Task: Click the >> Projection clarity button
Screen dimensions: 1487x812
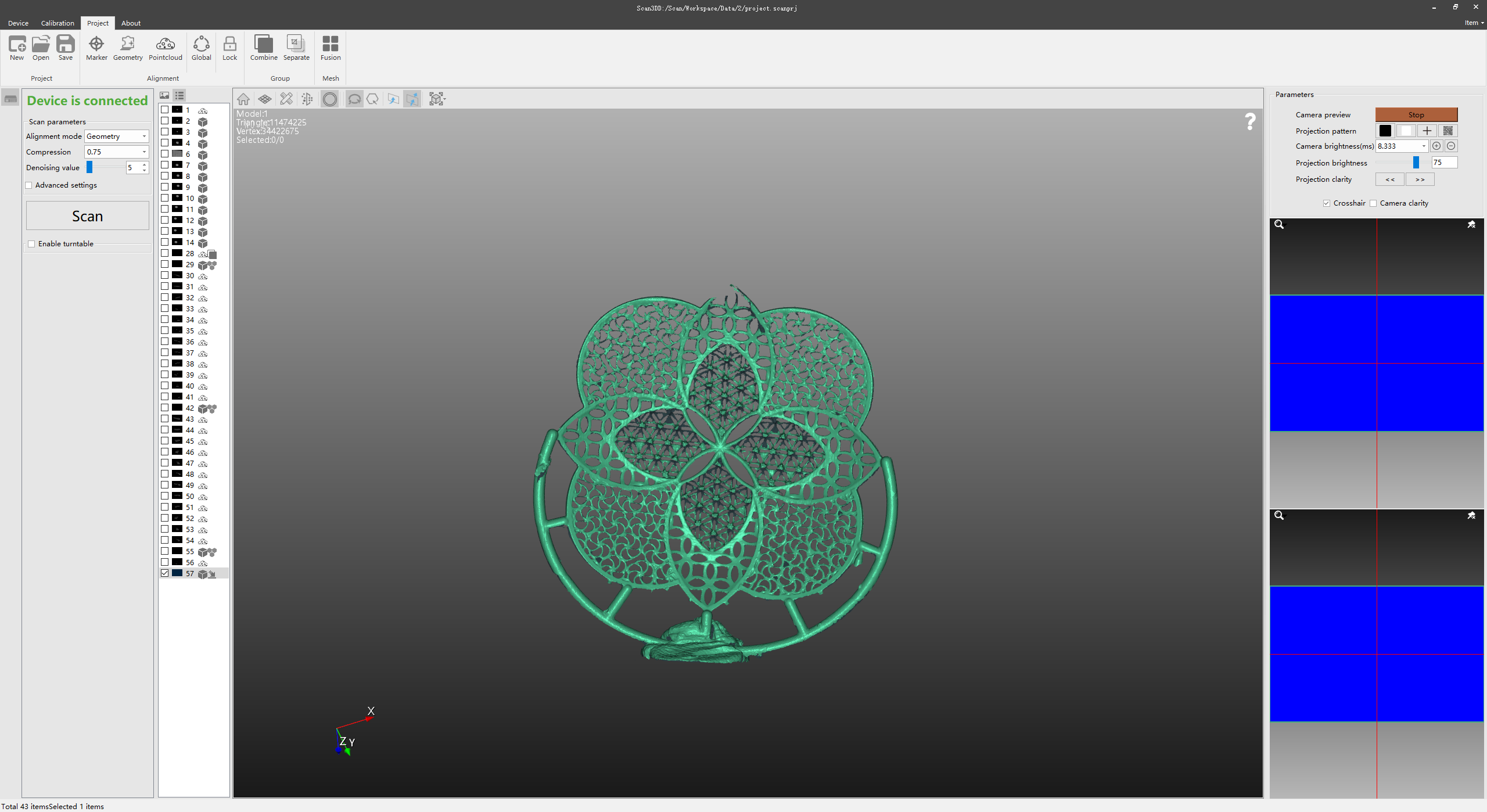Action: (x=1420, y=179)
